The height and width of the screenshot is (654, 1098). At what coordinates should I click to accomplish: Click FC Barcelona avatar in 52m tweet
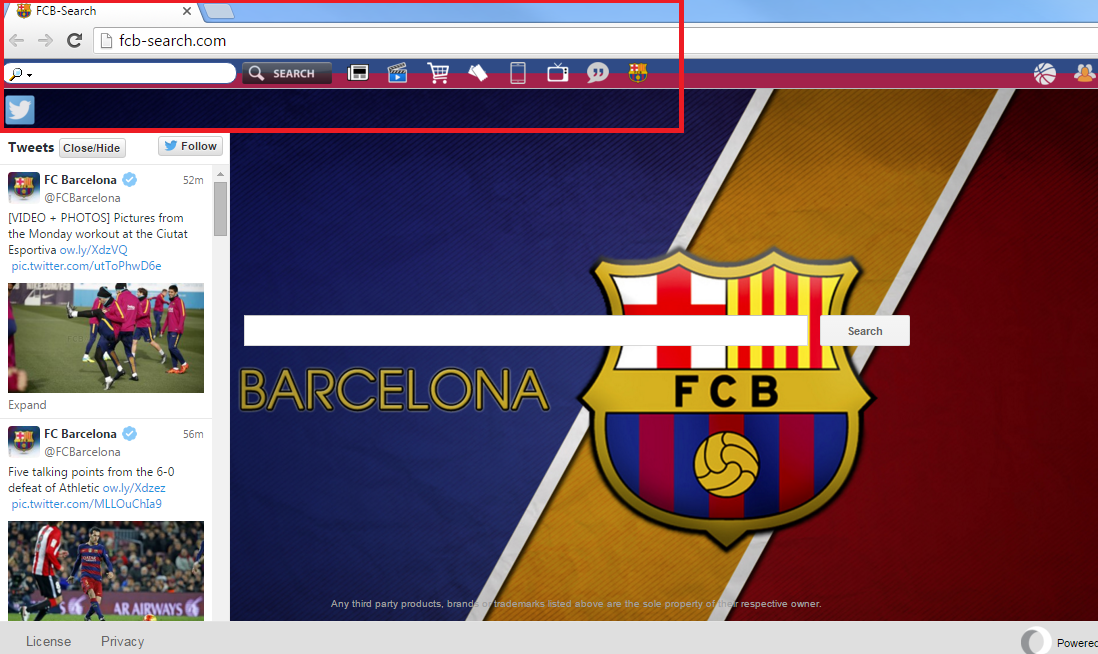pyautogui.click(x=23, y=187)
